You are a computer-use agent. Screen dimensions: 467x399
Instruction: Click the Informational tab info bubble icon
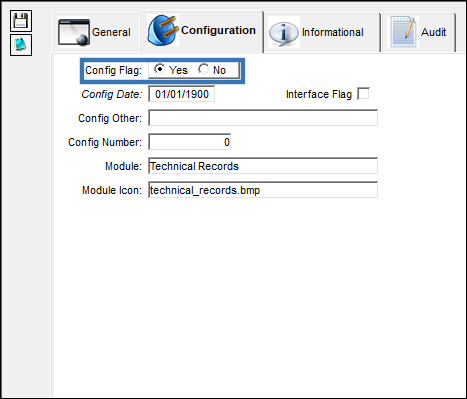(284, 33)
